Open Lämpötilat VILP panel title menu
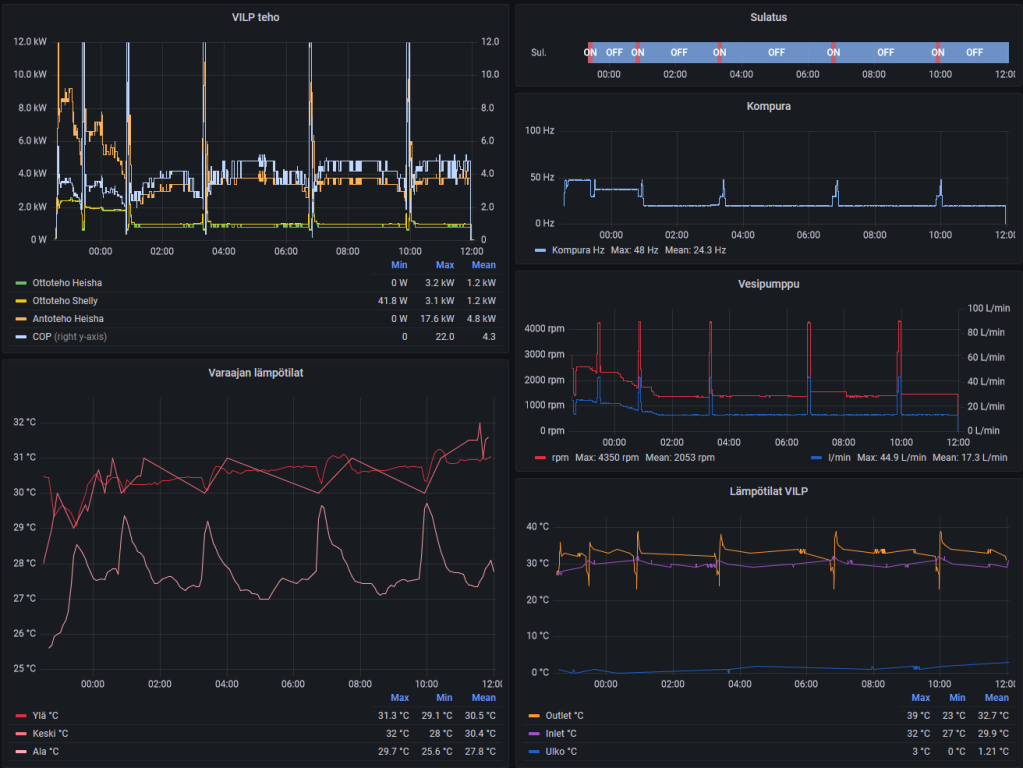 point(767,491)
